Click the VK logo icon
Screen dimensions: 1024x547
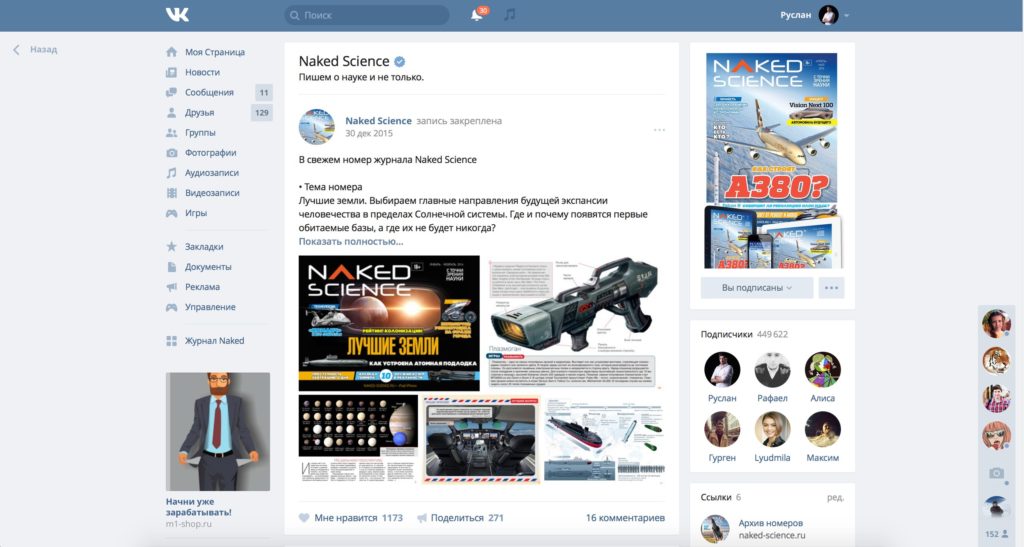pos(177,15)
